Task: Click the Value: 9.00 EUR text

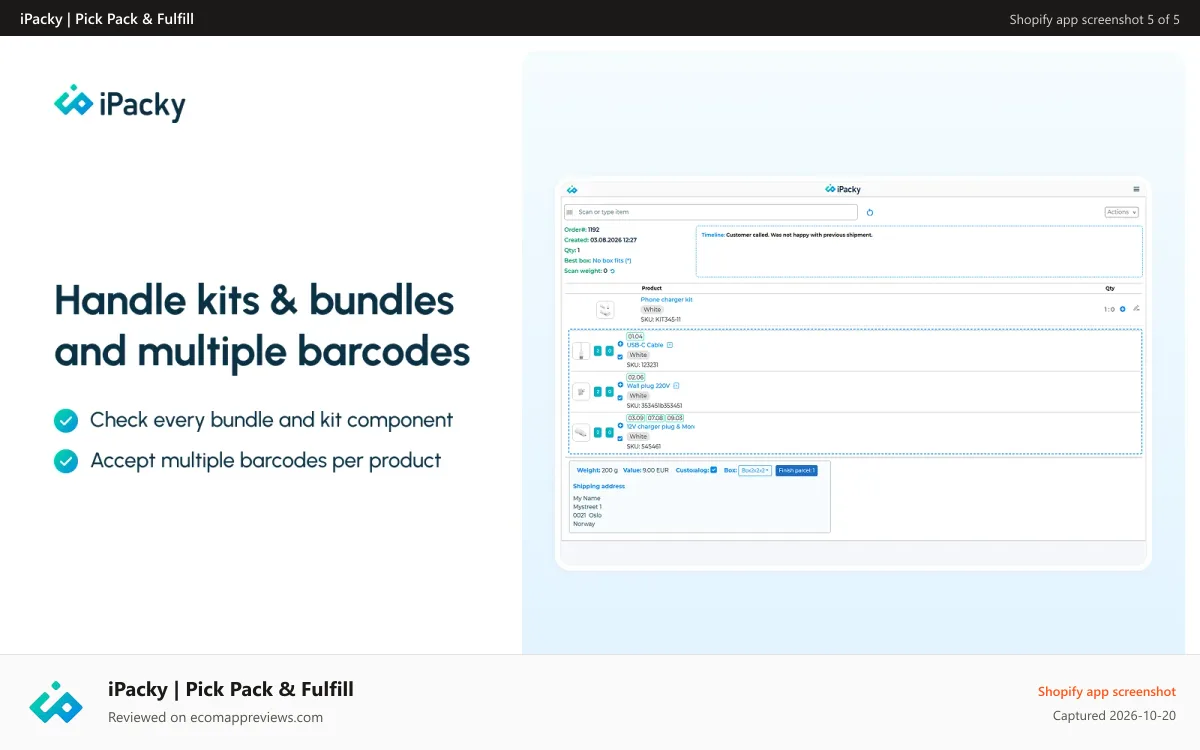Action: [x=646, y=470]
